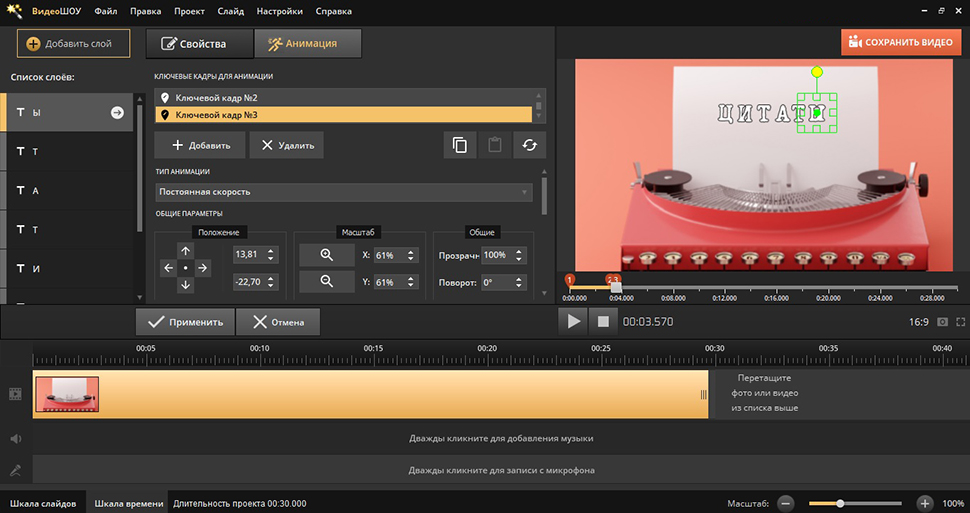Decrease timeline scale with minus button
Screen dimensions: 970x513
click(786, 503)
